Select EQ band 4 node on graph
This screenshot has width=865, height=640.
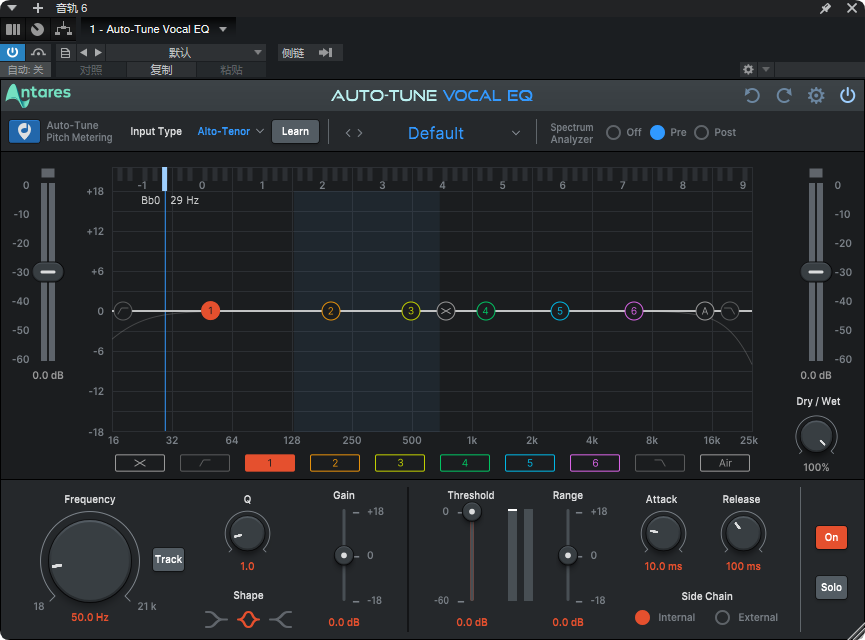[485, 311]
